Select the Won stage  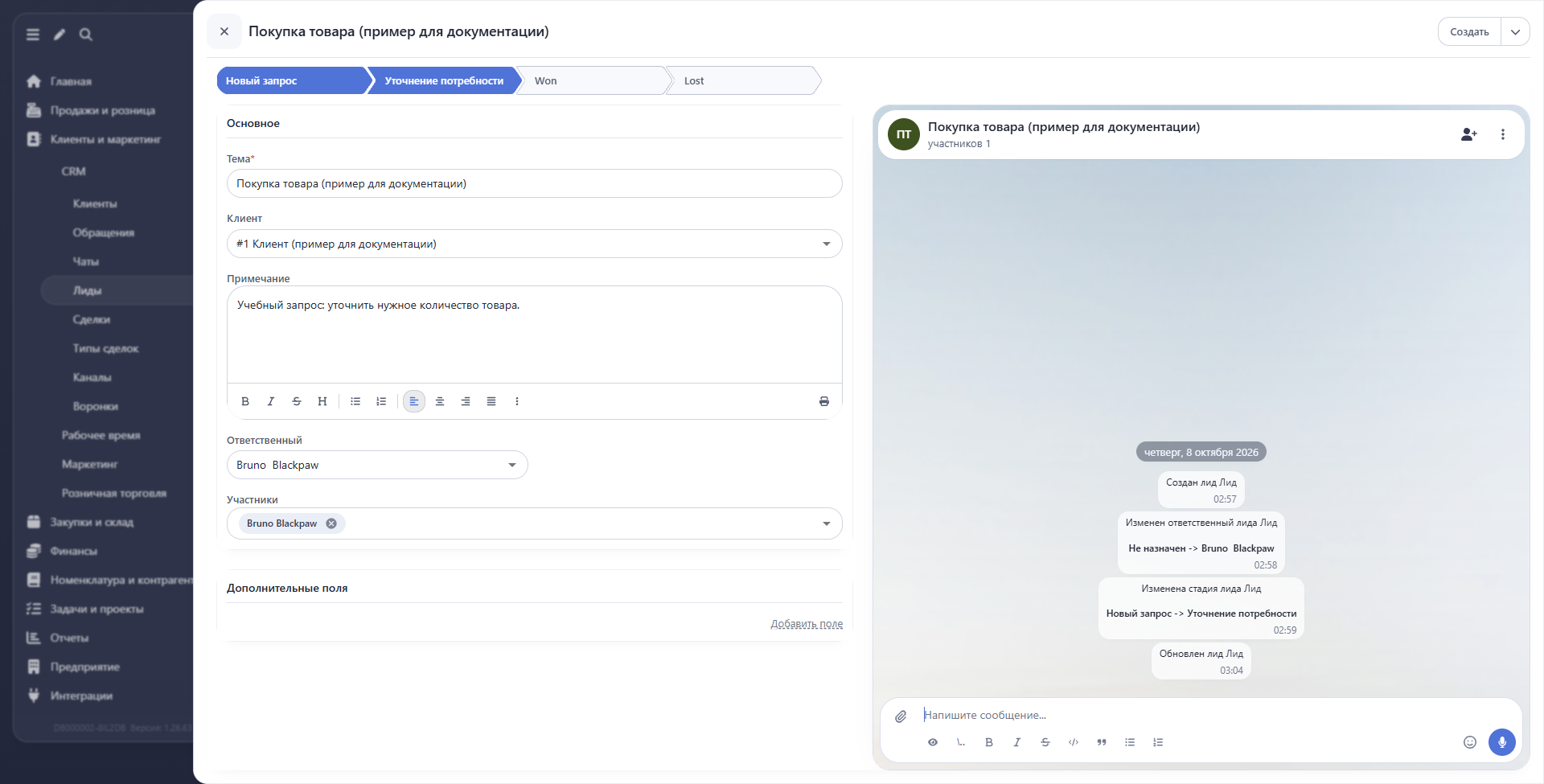593,80
